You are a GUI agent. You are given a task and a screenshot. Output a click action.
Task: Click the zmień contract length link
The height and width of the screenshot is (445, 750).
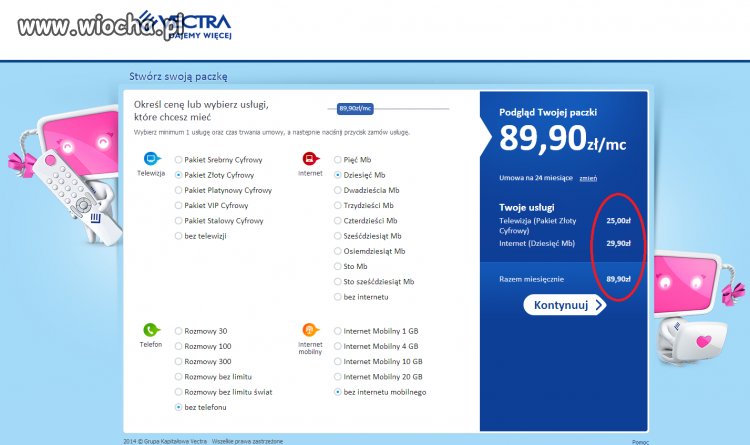point(588,178)
